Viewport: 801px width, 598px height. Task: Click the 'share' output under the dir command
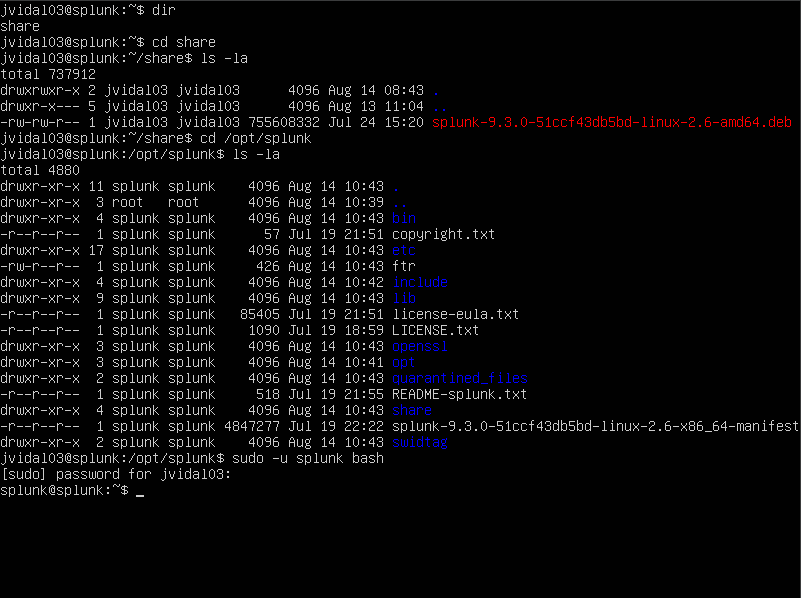point(20,27)
